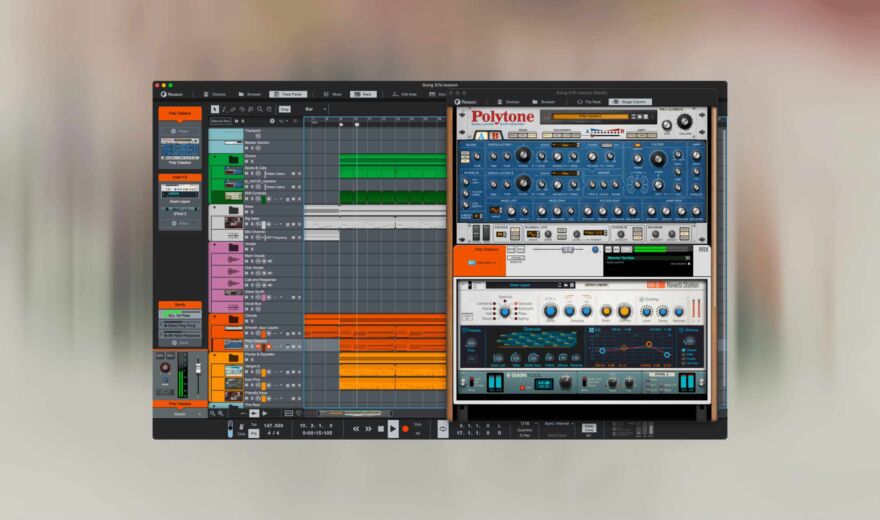Switch to the Mixer tab
This screenshot has width=880, height=520.
tap(333, 94)
